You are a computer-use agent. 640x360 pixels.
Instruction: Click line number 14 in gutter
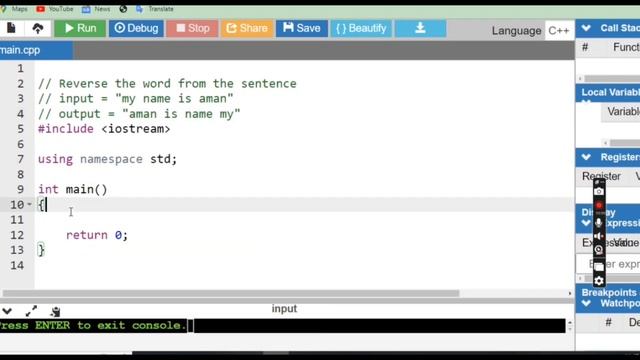click(17, 265)
